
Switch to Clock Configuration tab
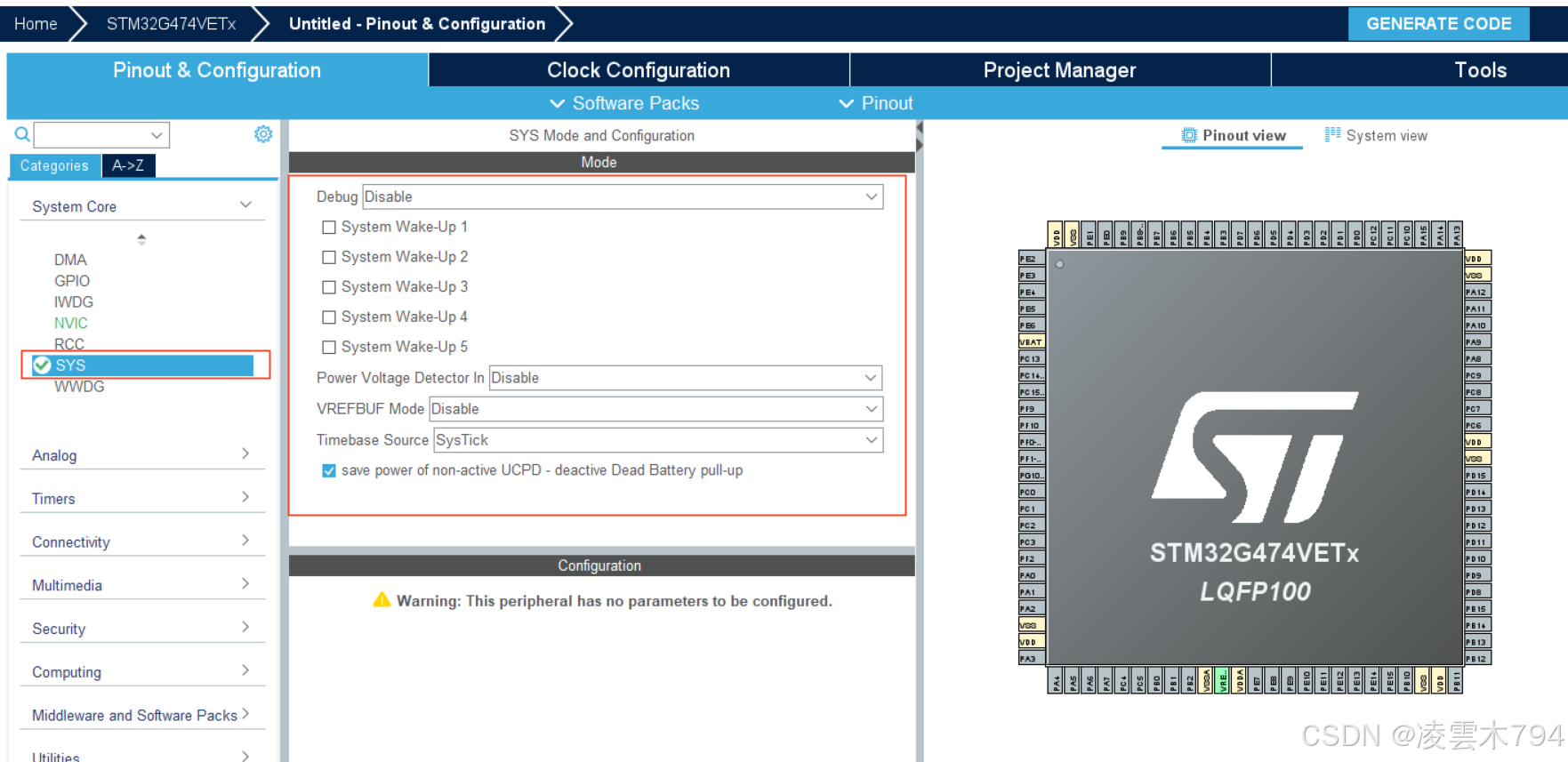point(639,70)
